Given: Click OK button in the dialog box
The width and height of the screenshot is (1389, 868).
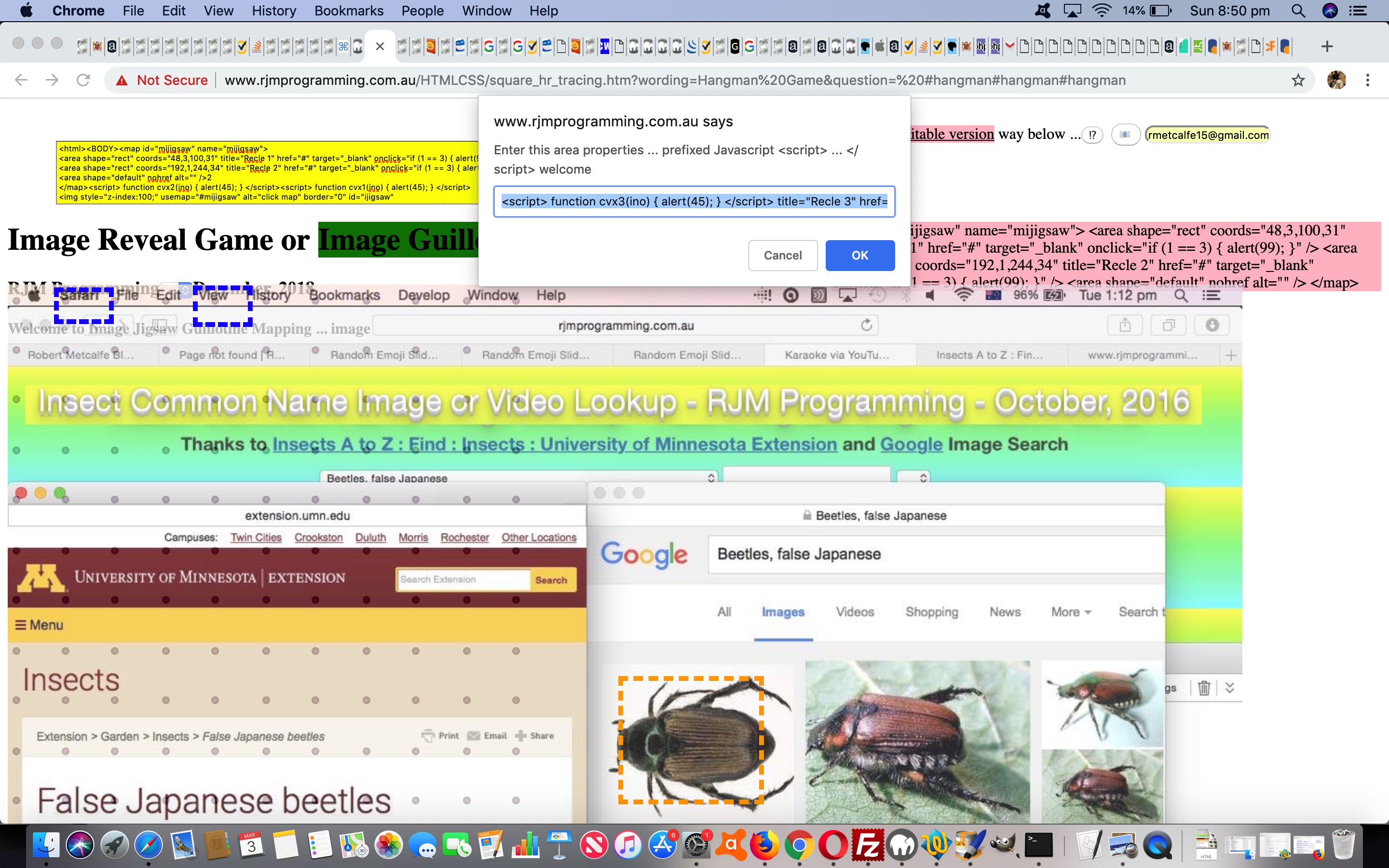Looking at the screenshot, I should tap(859, 255).
